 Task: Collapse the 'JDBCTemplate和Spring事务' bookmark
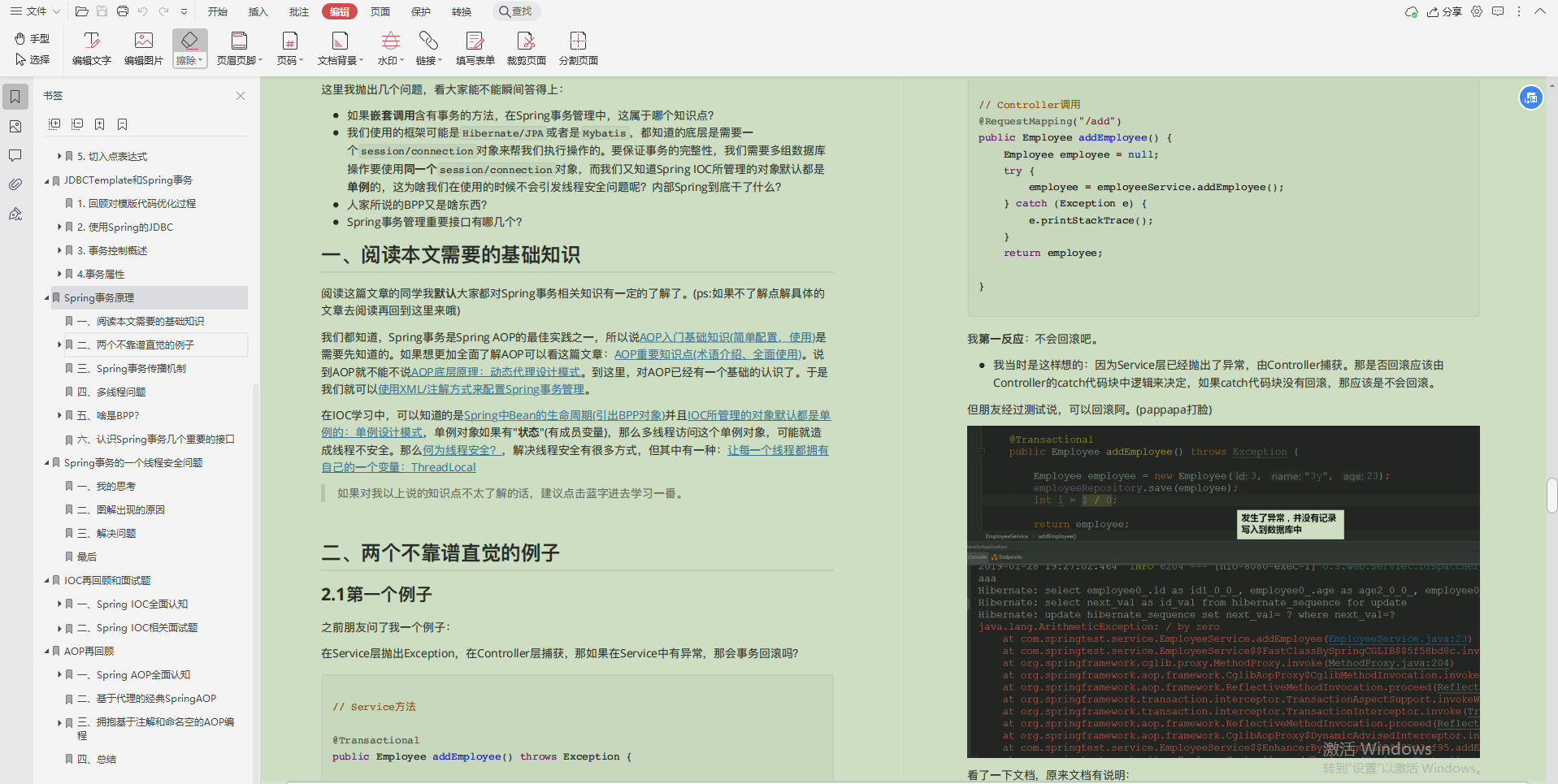(x=46, y=180)
